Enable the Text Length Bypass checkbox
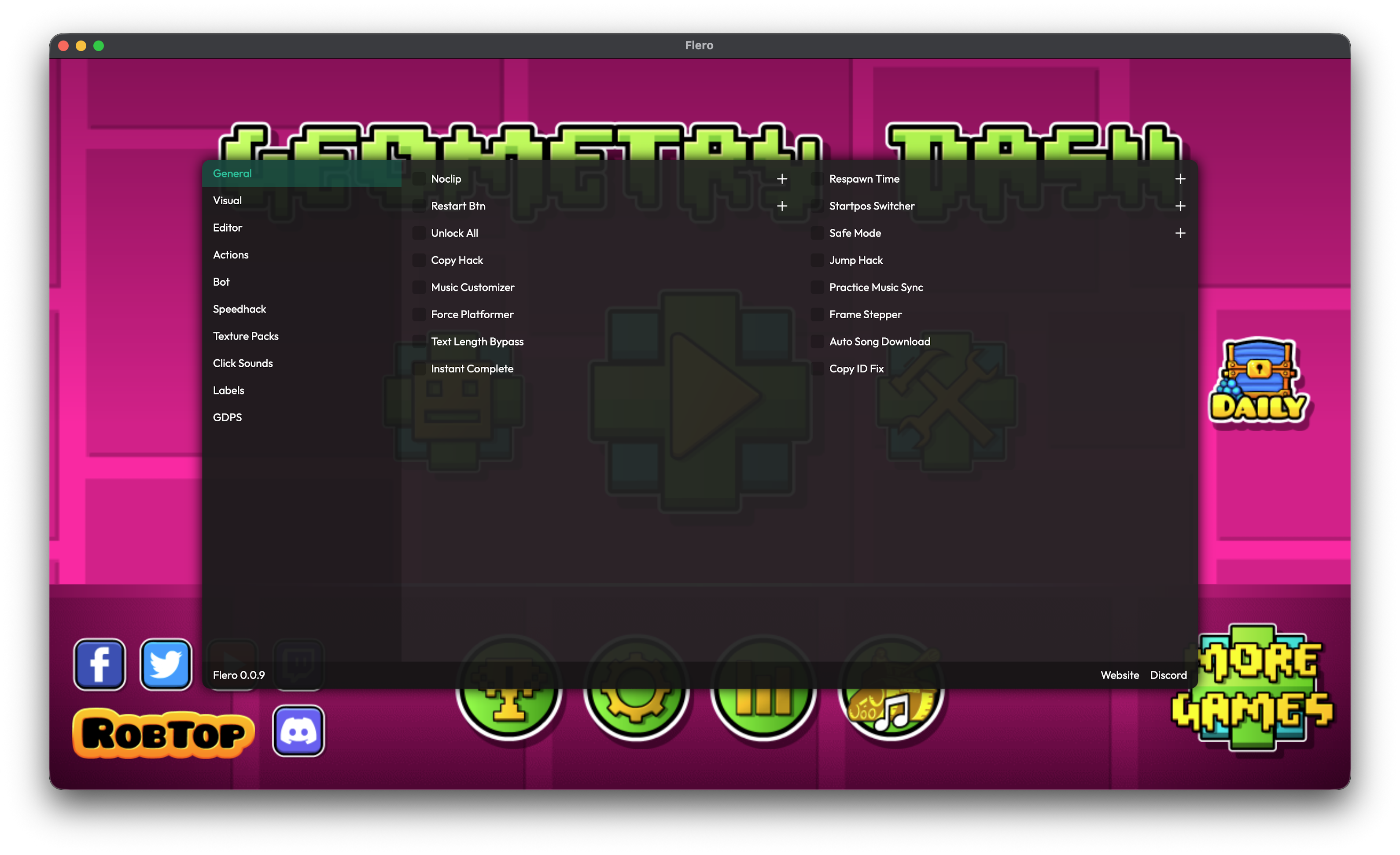 coord(419,342)
